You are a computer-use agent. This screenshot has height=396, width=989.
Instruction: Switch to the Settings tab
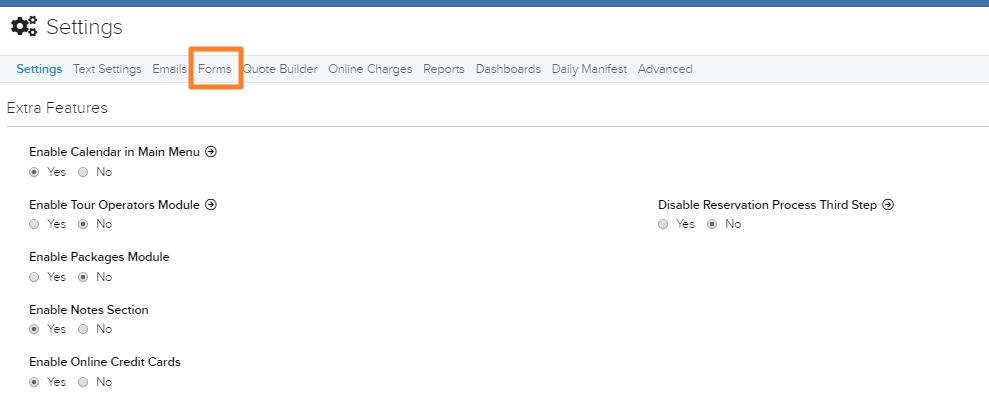click(x=39, y=69)
